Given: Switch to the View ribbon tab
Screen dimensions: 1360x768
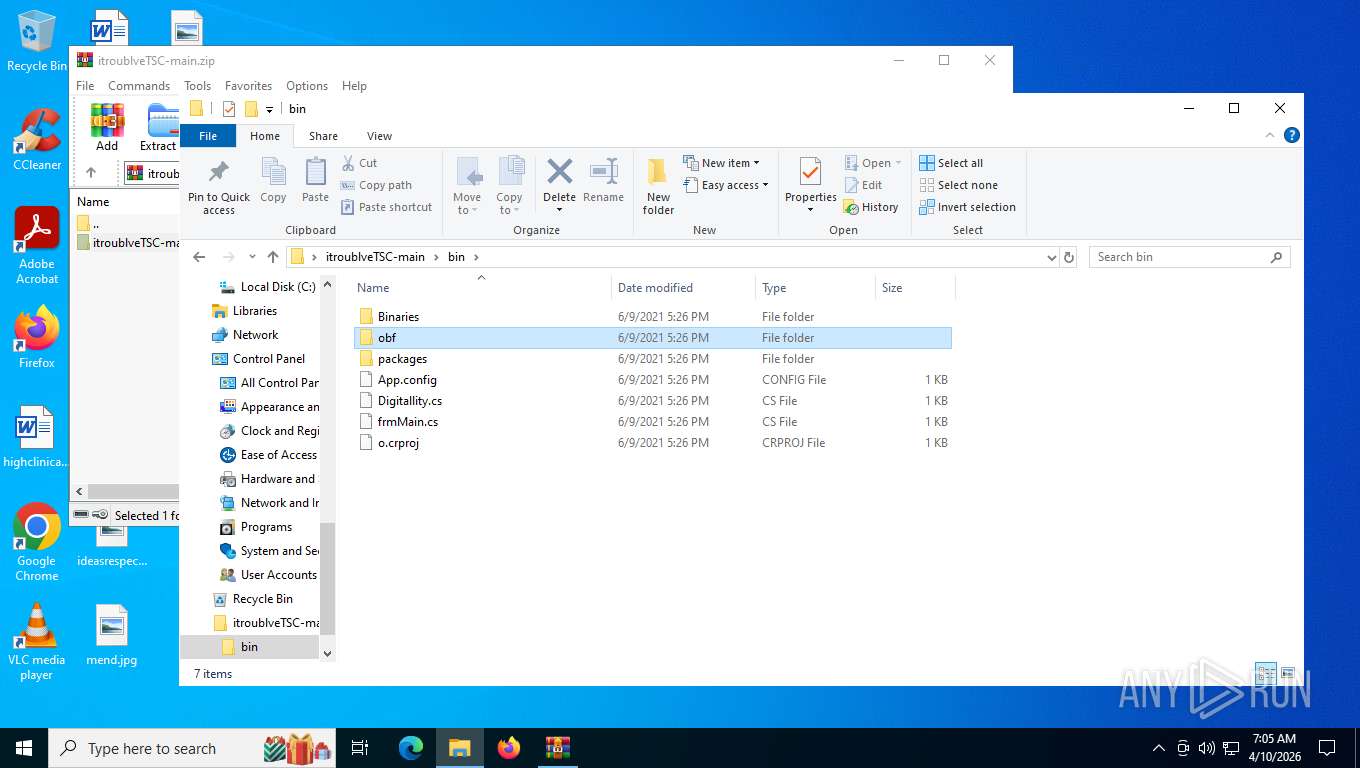Looking at the screenshot, I should pyautogui.click(x=379, y=136).
